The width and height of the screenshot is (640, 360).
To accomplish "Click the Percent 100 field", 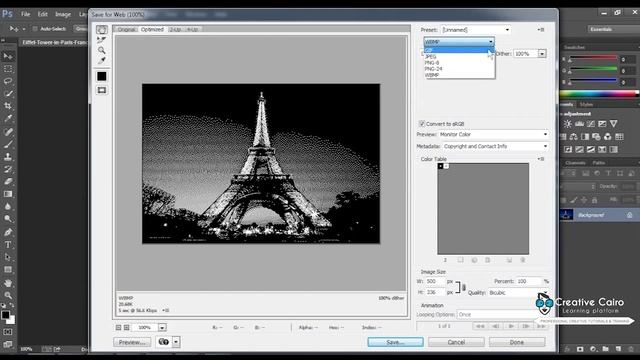I will 529,281.
